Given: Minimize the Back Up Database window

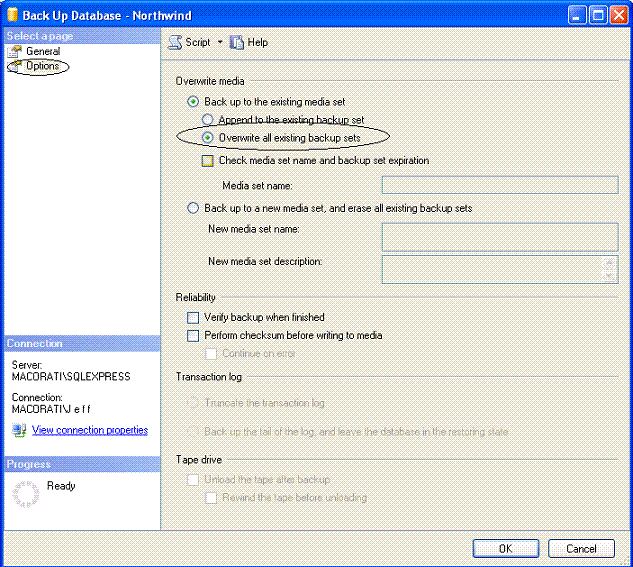Looking at the screenshot, I should (x=577, y=15).
